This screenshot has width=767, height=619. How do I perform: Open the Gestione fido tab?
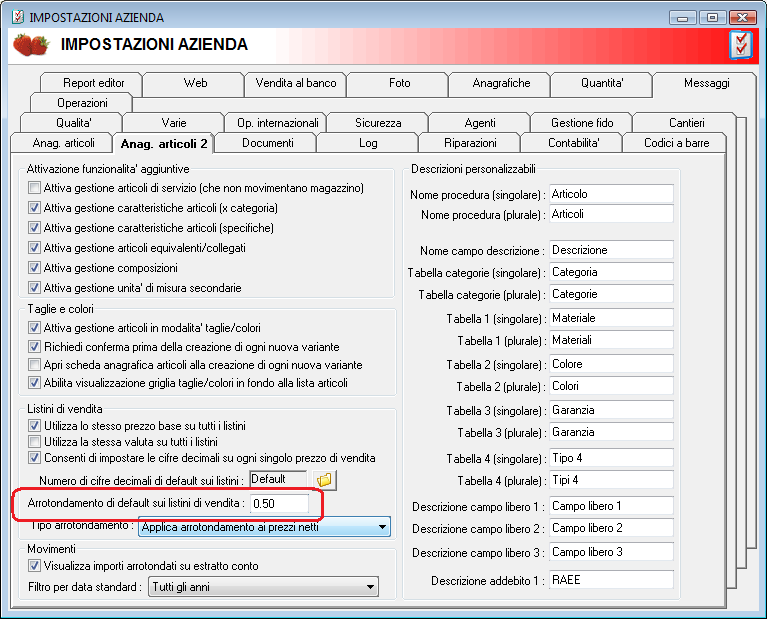[x=582, y=123]
